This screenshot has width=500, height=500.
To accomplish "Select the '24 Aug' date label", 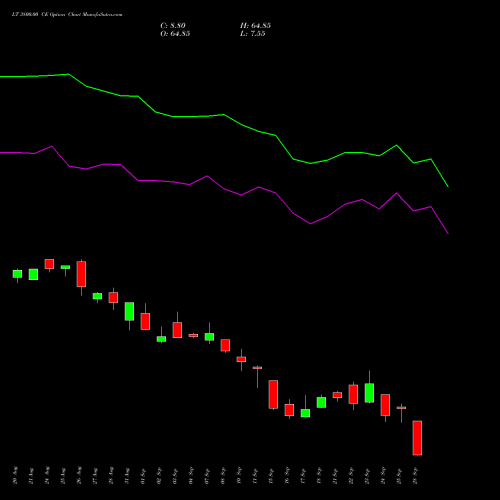I will point(47,476).
